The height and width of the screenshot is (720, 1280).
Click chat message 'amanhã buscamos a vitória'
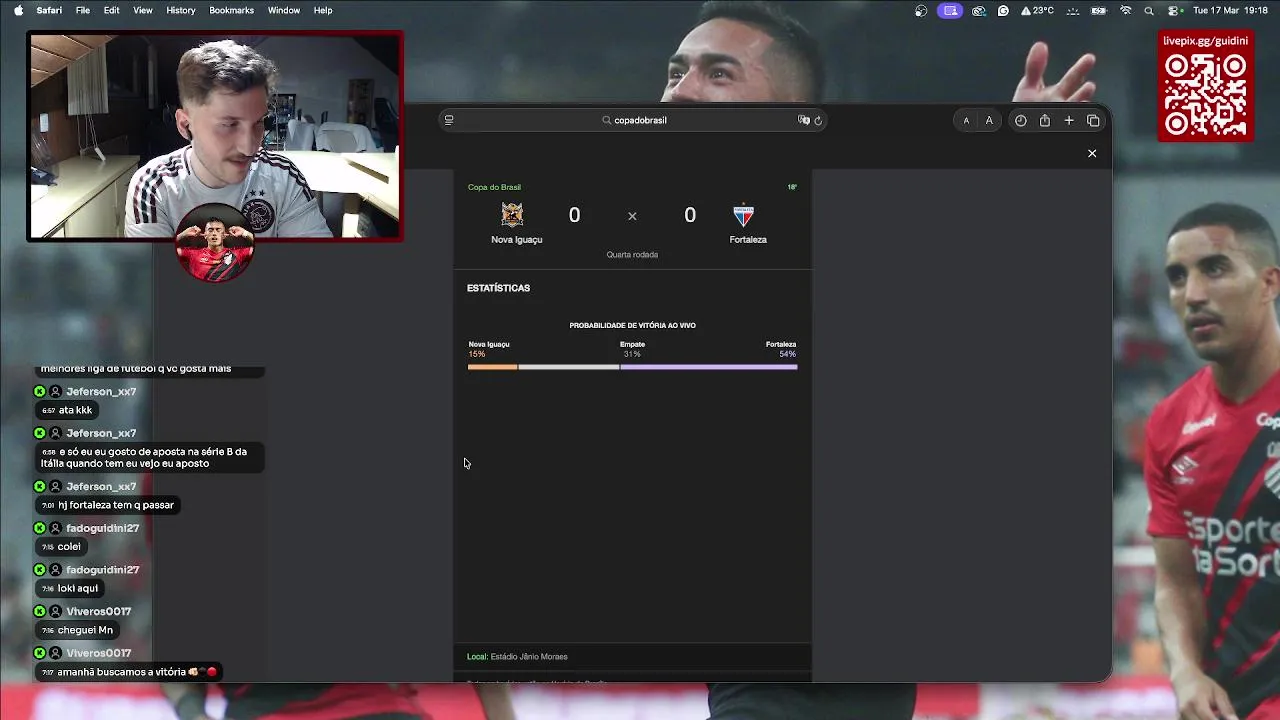(129, 672)
